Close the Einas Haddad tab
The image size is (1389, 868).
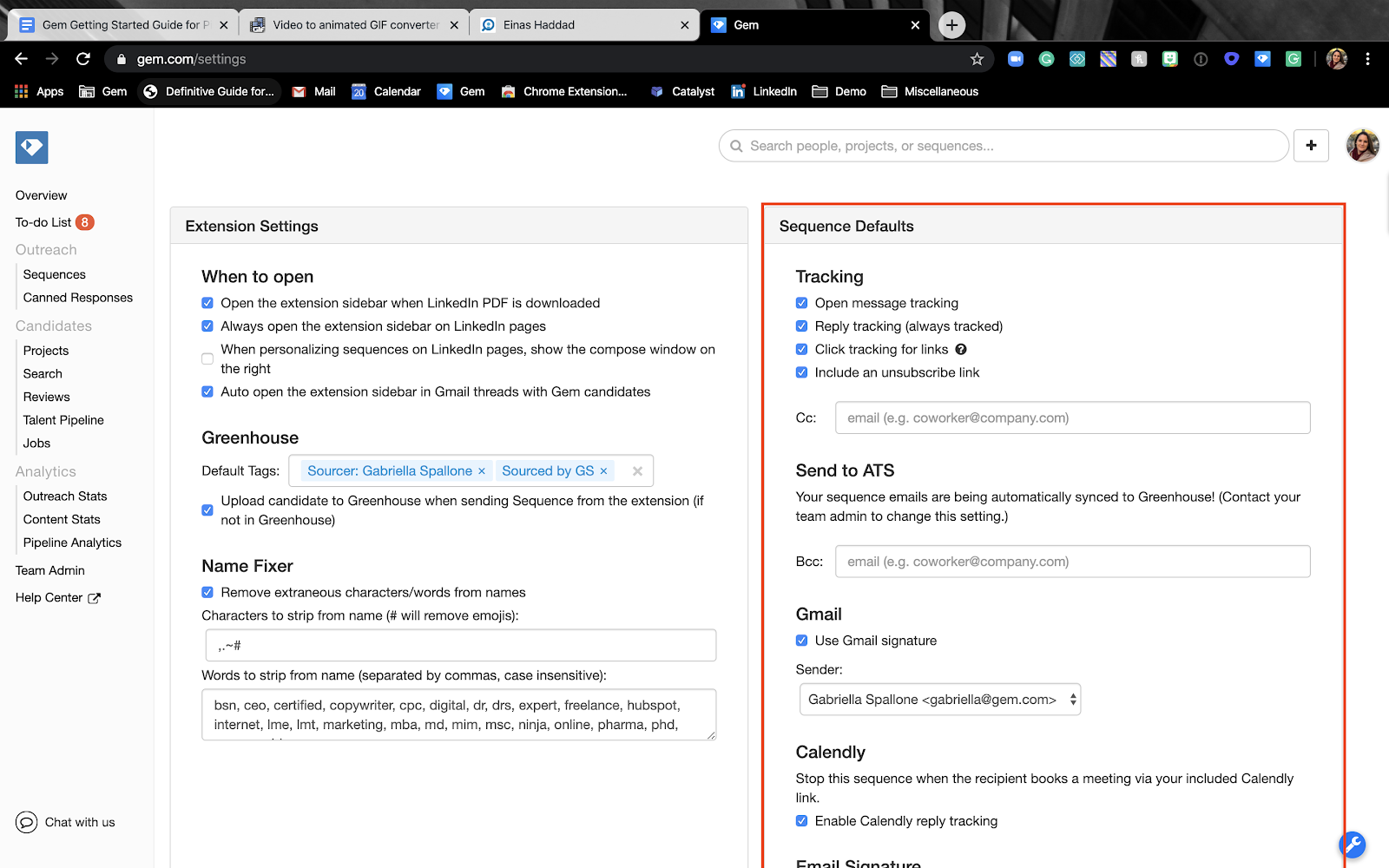pyautogui.click(x=685, y=25)
